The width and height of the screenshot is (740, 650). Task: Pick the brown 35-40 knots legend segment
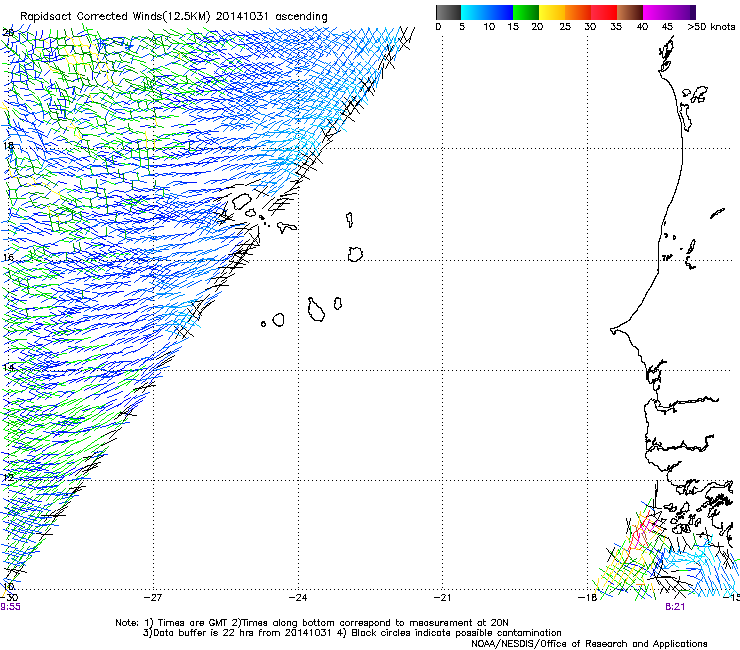tap(630, 12)
